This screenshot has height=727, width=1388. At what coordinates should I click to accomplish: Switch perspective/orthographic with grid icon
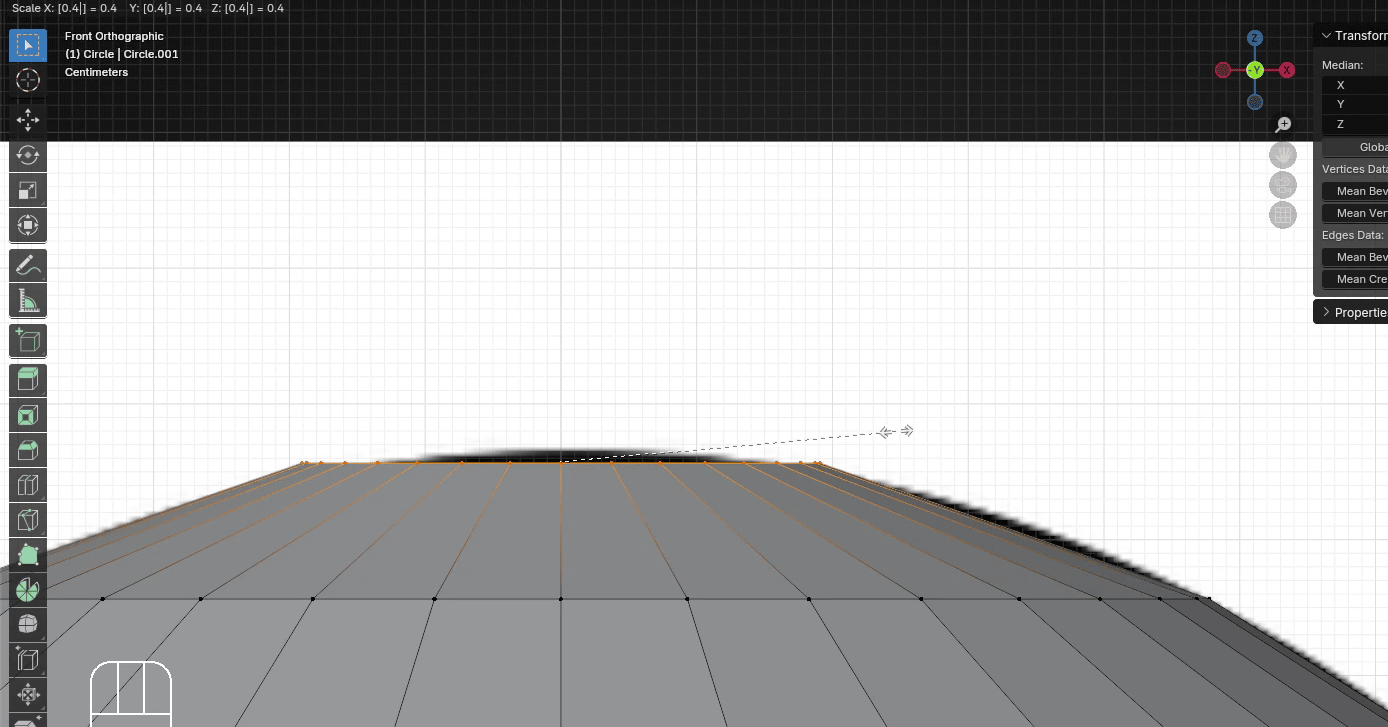[1282, 215]
